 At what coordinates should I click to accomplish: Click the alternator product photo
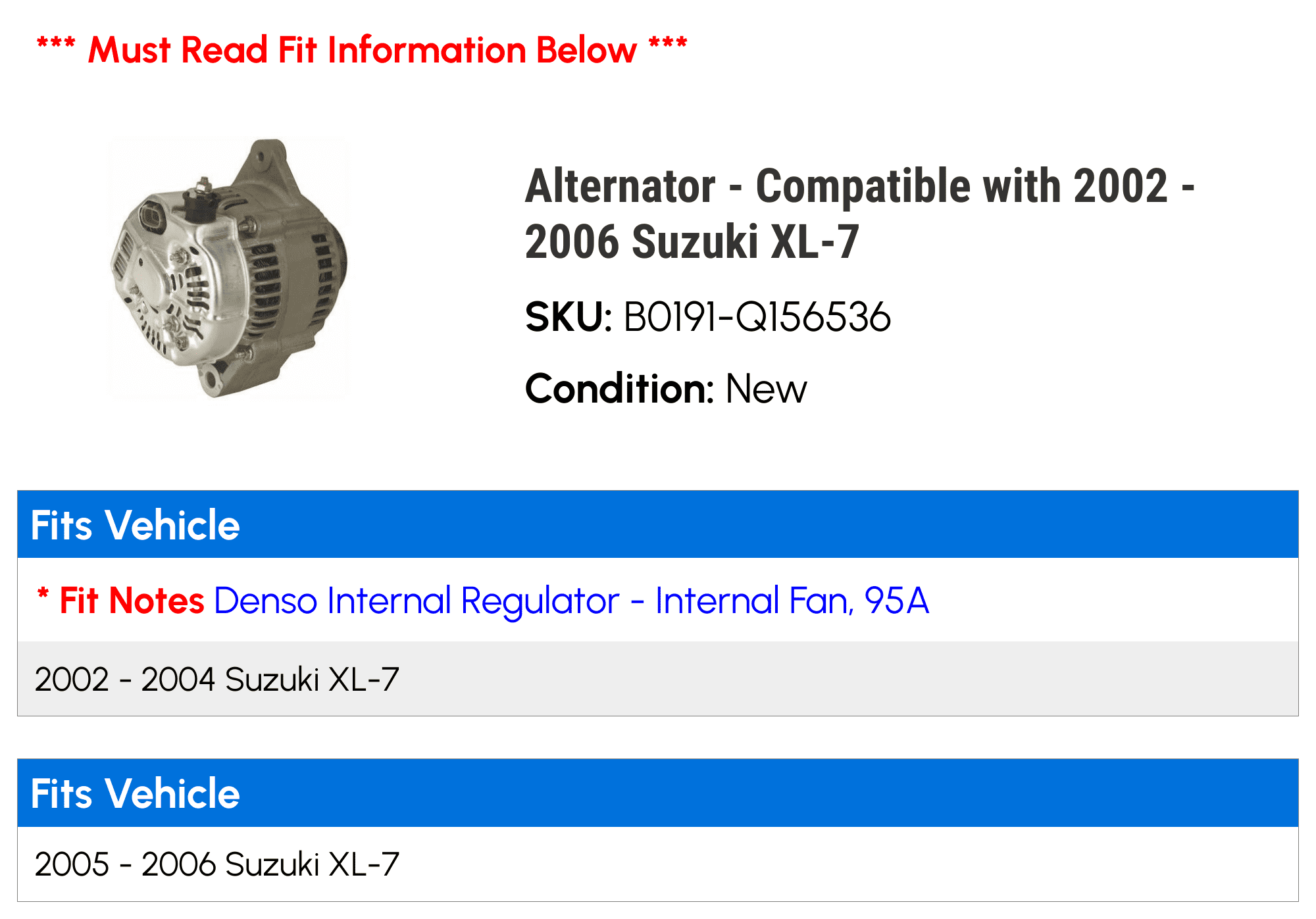(229, 268)
